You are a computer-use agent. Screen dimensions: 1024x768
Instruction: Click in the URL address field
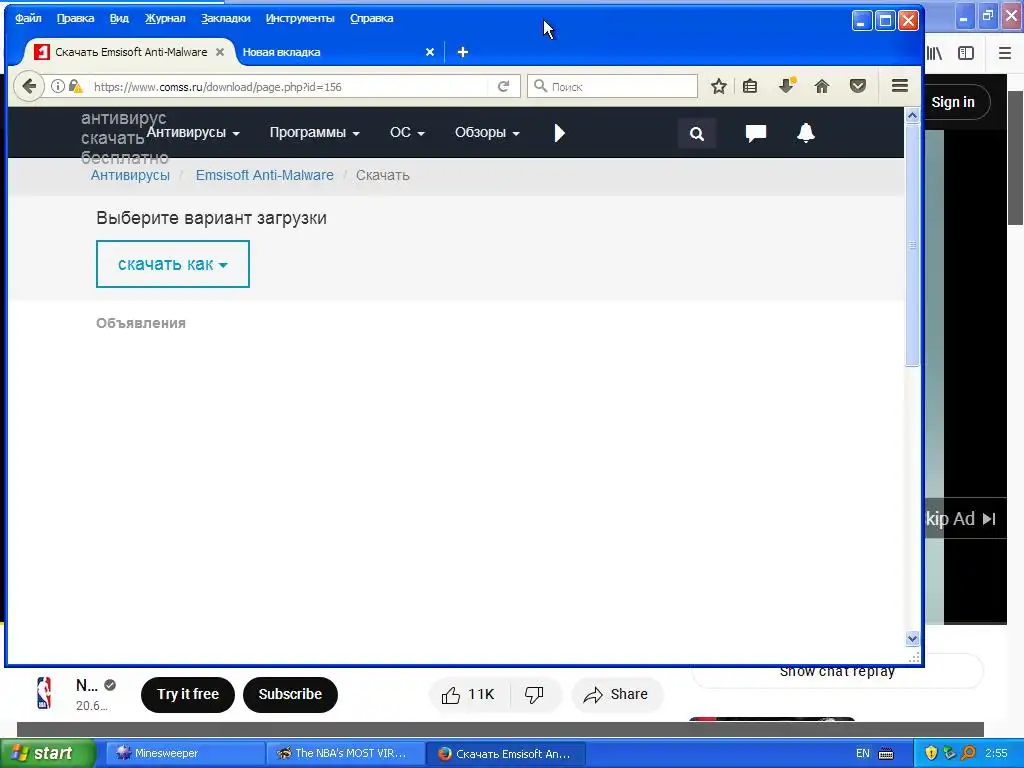287,86
